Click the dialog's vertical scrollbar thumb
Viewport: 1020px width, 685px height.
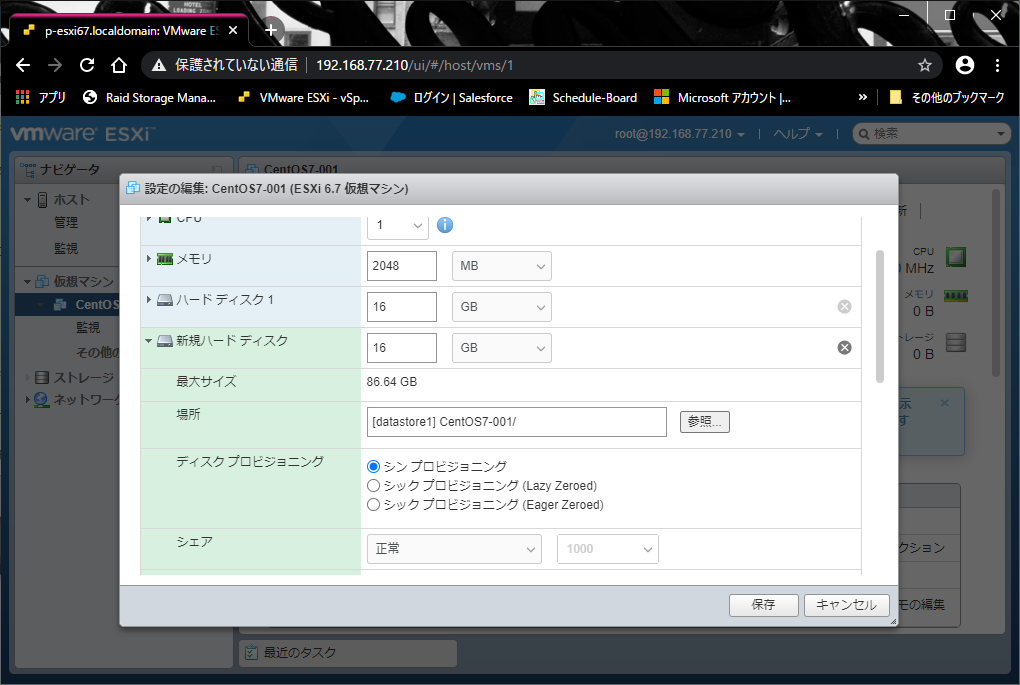click(879, 316)
